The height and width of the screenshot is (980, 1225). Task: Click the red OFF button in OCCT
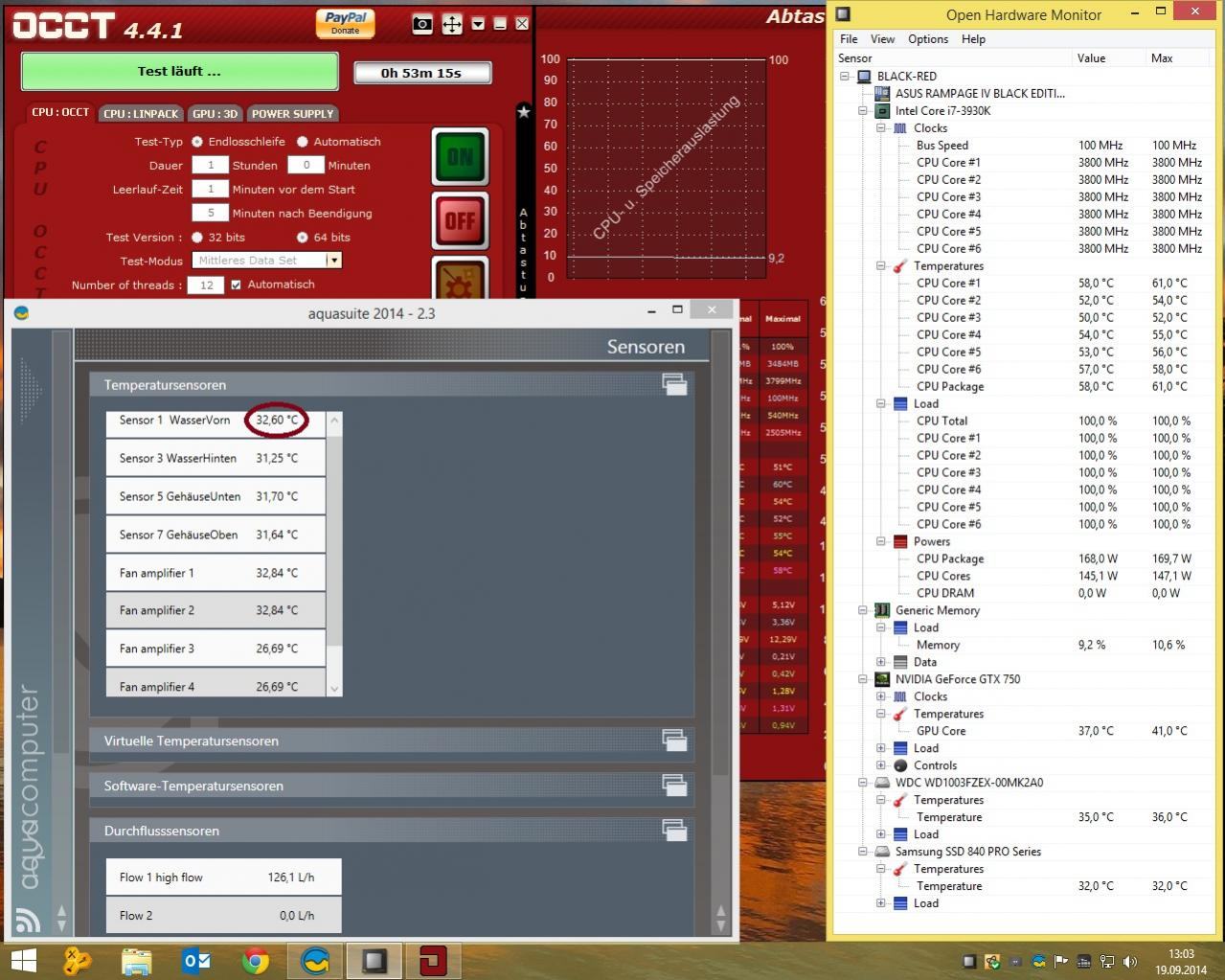point(460,220)
